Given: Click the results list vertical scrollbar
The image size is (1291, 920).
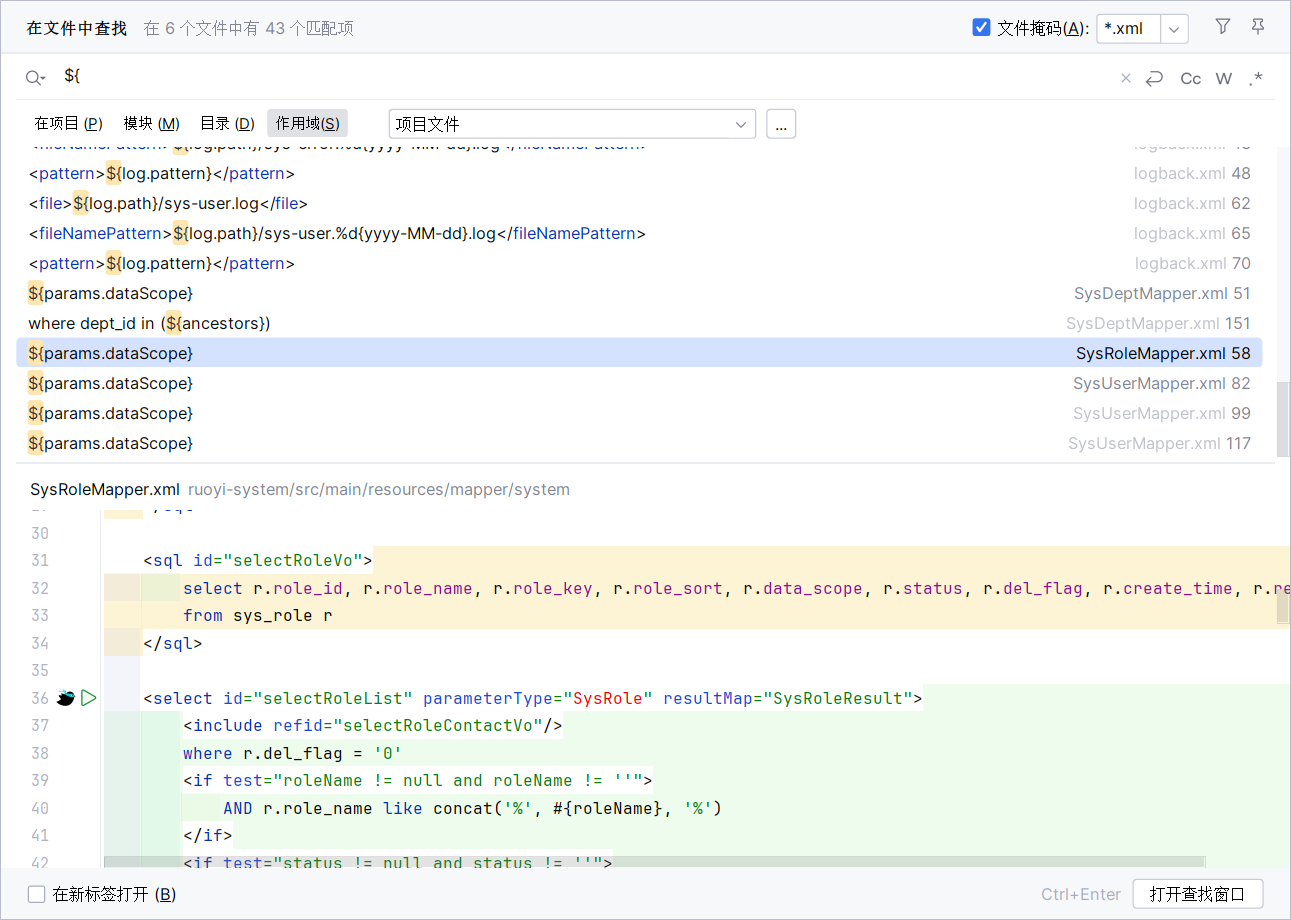Looking at the screenshot, I should coord(1283,420).
